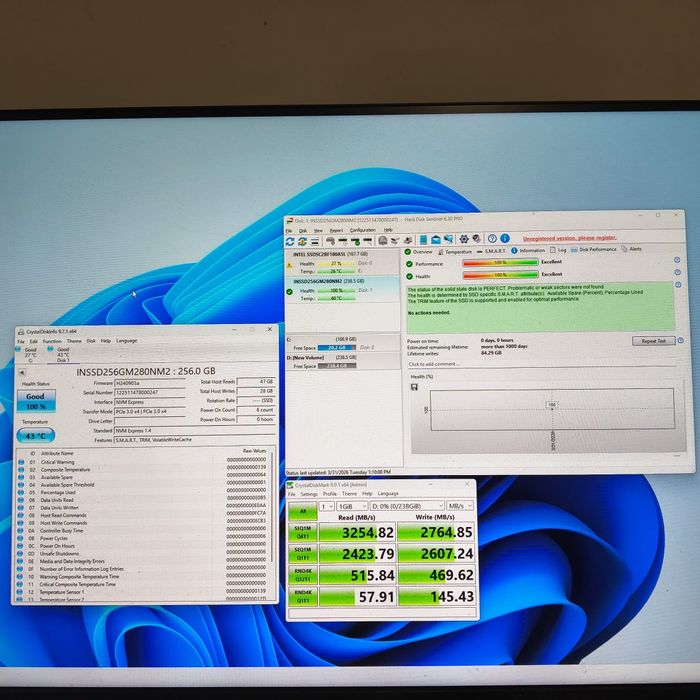Open the MB/s unit dropdown
This screenshot has height=700, width=700.
460,506
